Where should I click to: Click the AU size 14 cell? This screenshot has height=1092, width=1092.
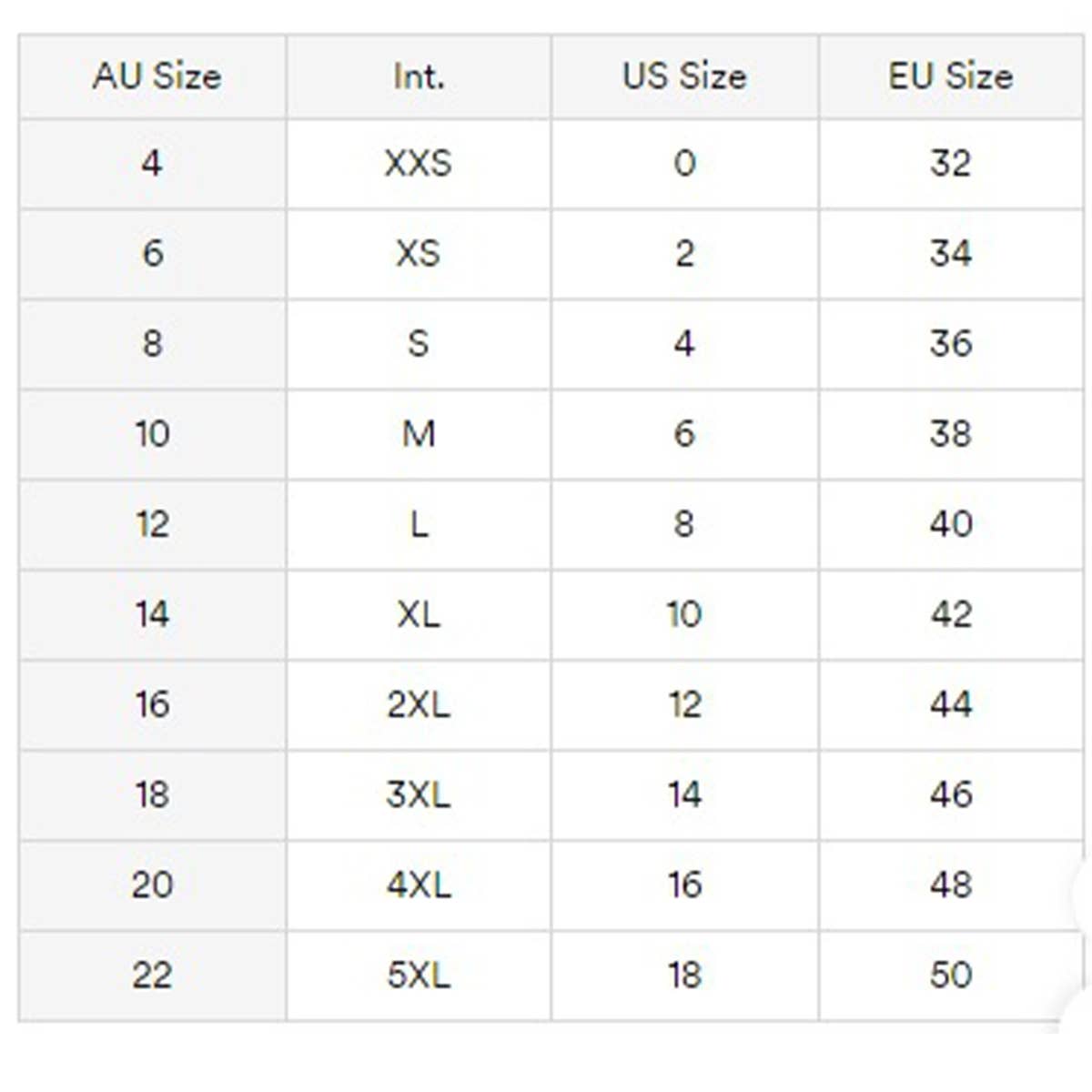(152, 615)
